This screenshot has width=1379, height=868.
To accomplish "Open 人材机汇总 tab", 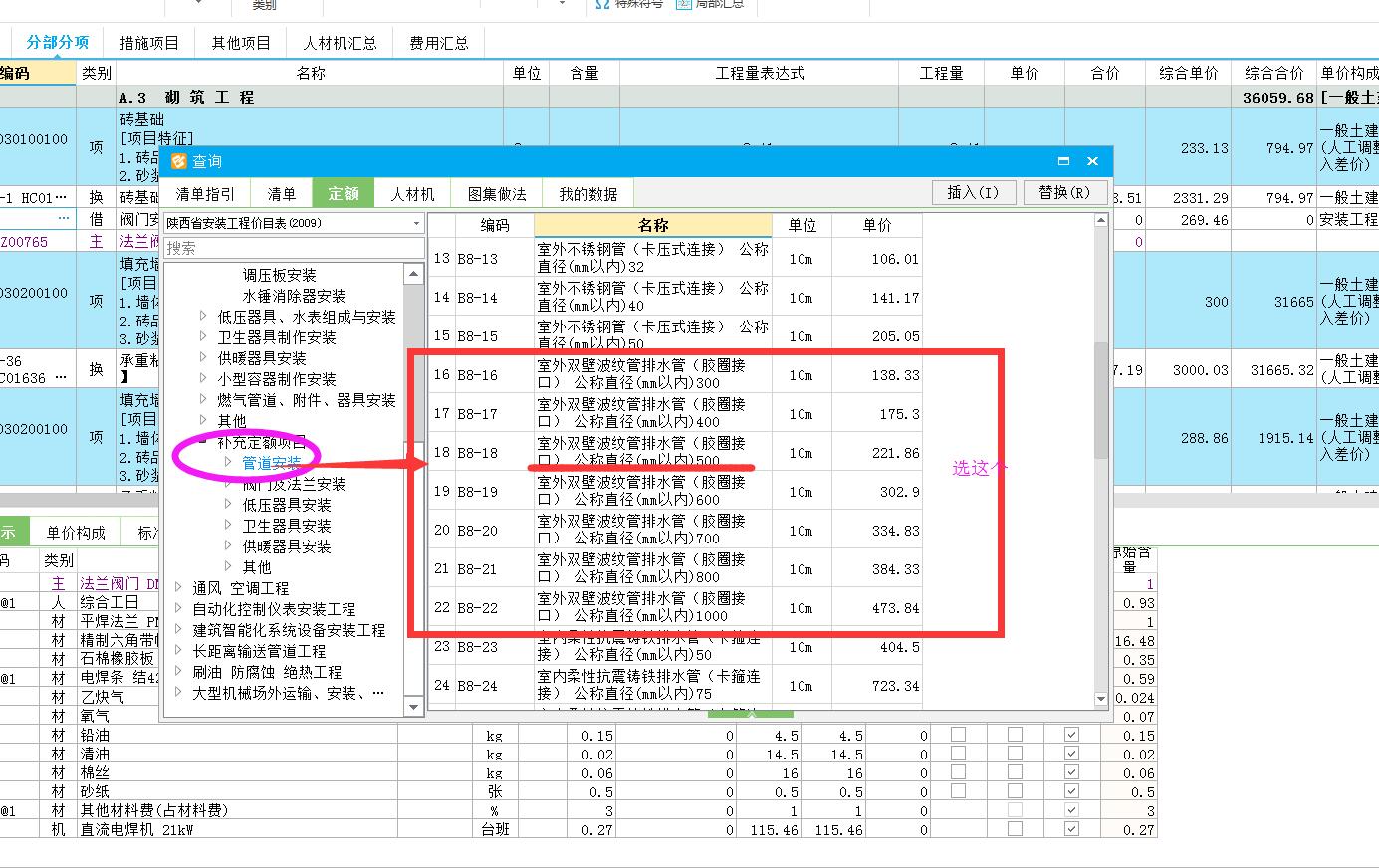I will (340, 43).
